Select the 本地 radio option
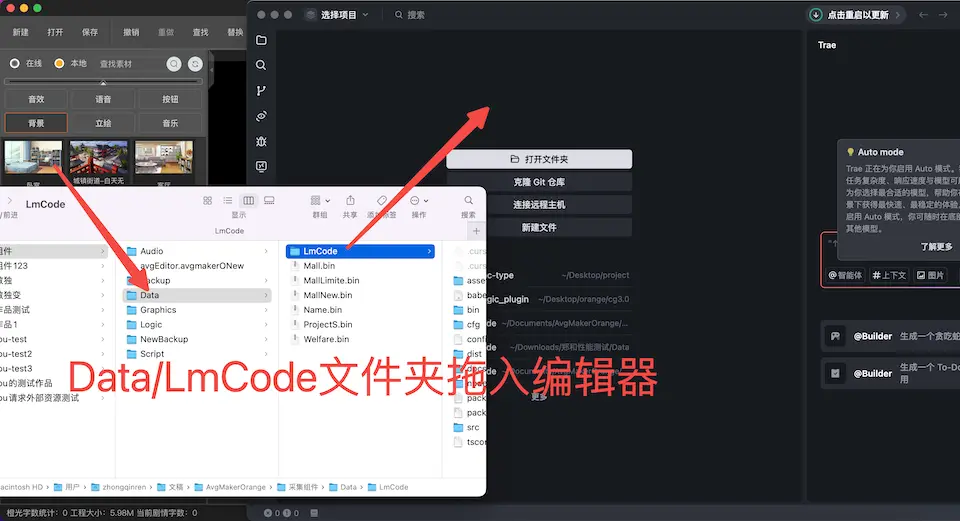 coord(59,64)
